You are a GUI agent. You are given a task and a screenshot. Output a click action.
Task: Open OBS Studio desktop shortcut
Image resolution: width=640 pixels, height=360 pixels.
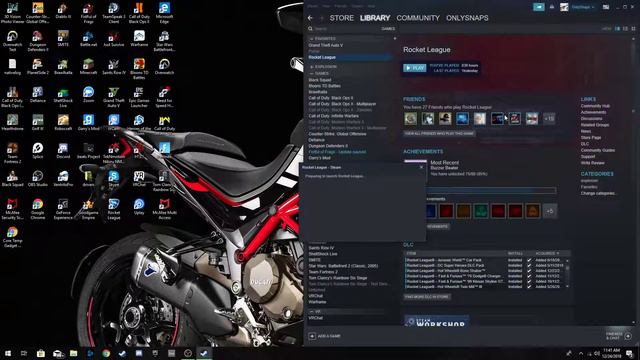click(x=38, y=178)
